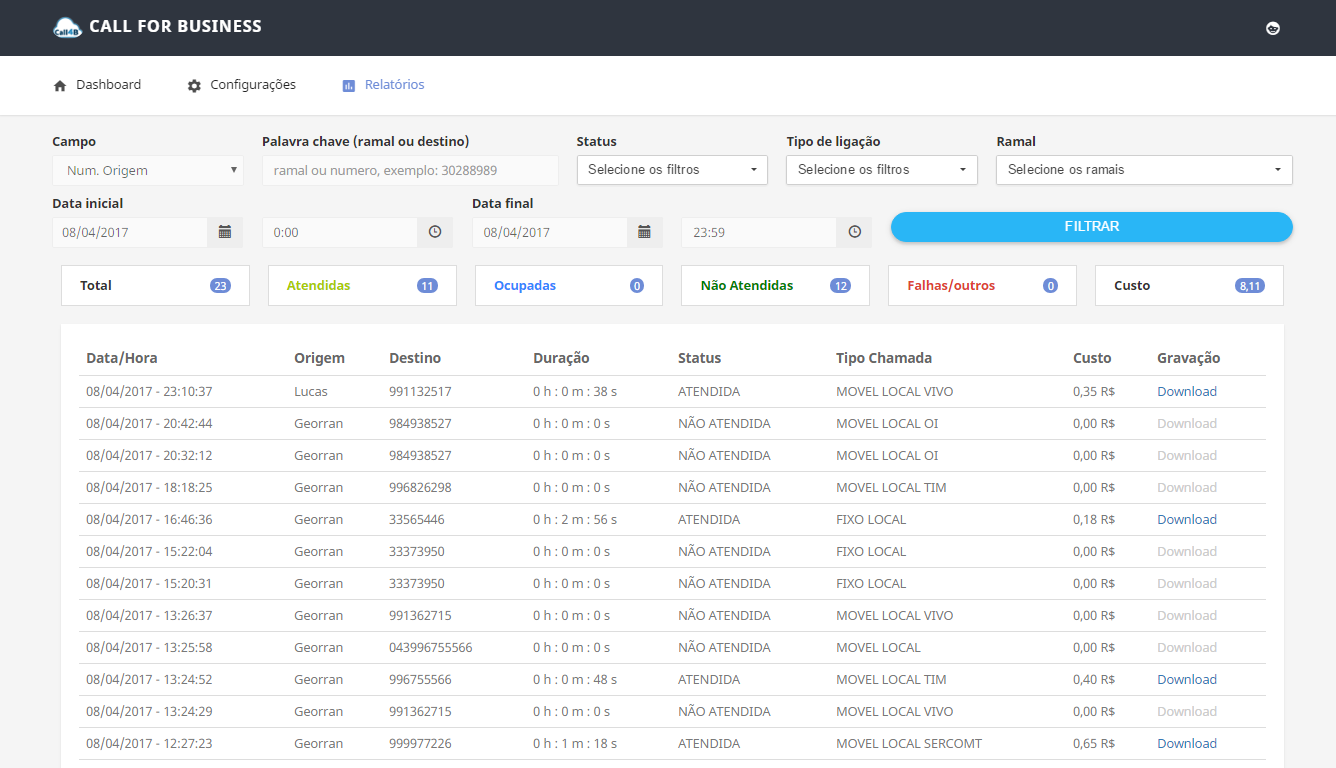Click the Call4B cloud logo

[67, 27]
